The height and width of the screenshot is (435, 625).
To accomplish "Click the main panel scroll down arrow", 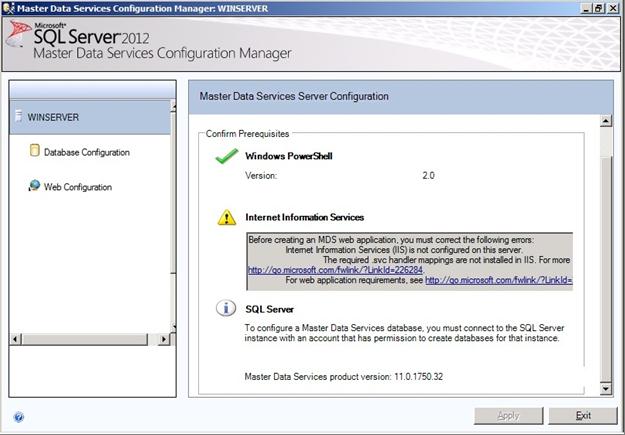I will 605,388.
